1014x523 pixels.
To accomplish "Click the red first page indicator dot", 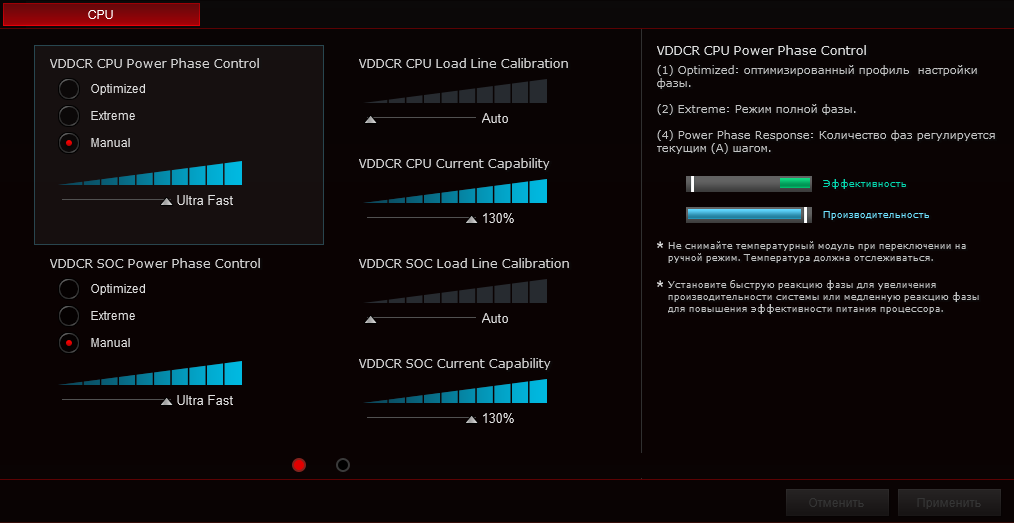I will click(298, 465).
